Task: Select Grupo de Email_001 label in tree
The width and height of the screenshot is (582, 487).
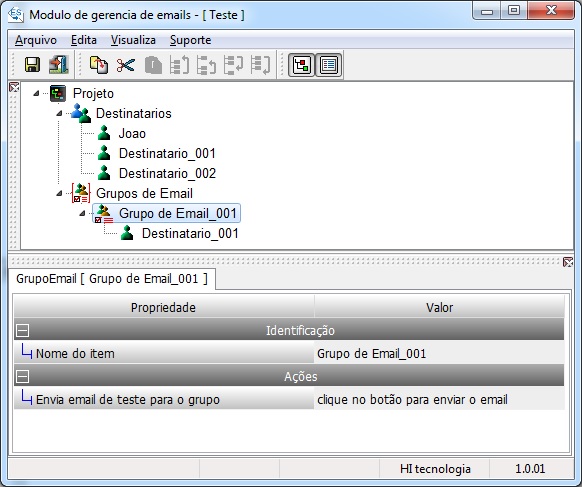Action: [178, 213]
